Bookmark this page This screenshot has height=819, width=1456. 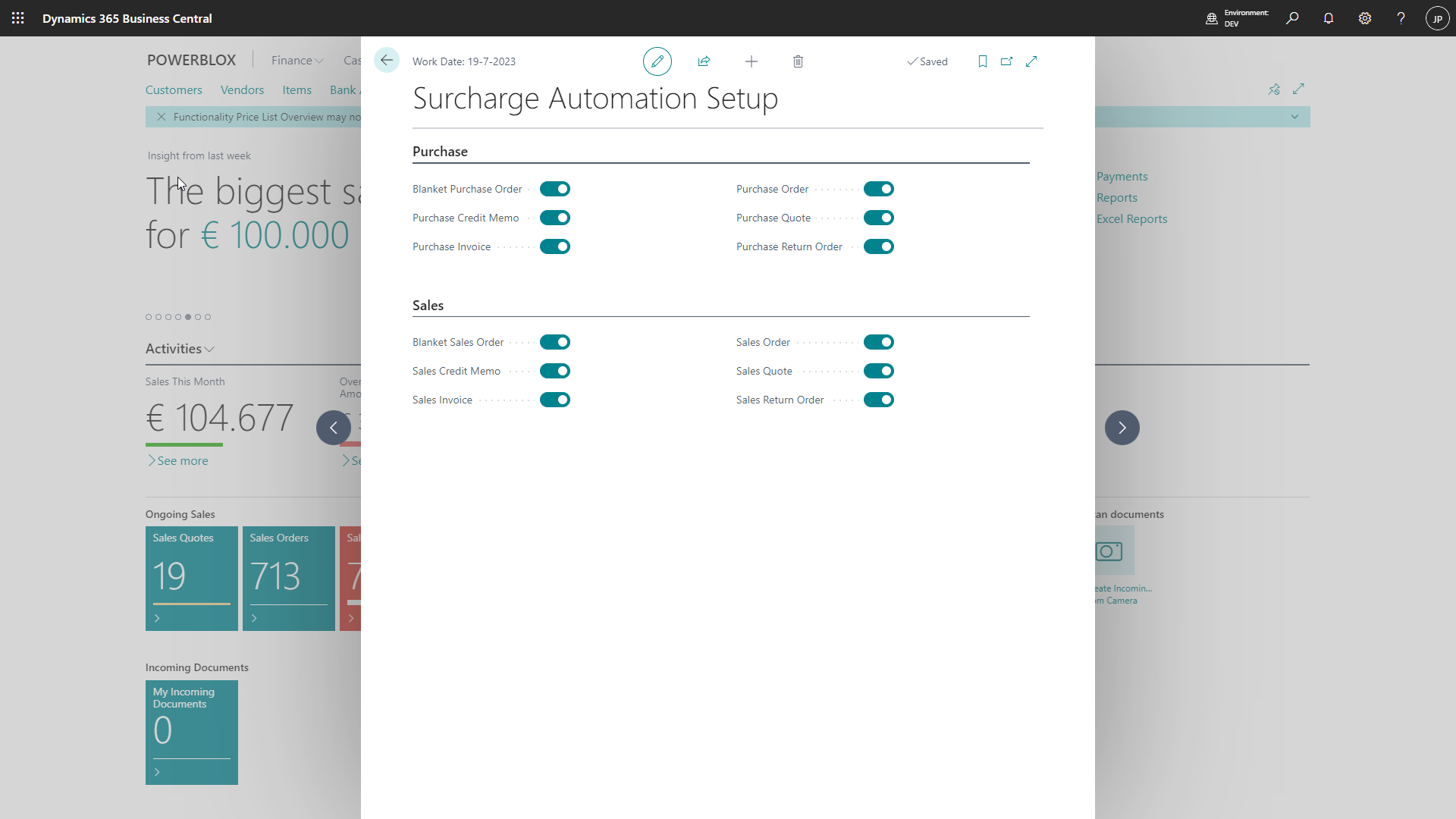click(x=982, y=61)
